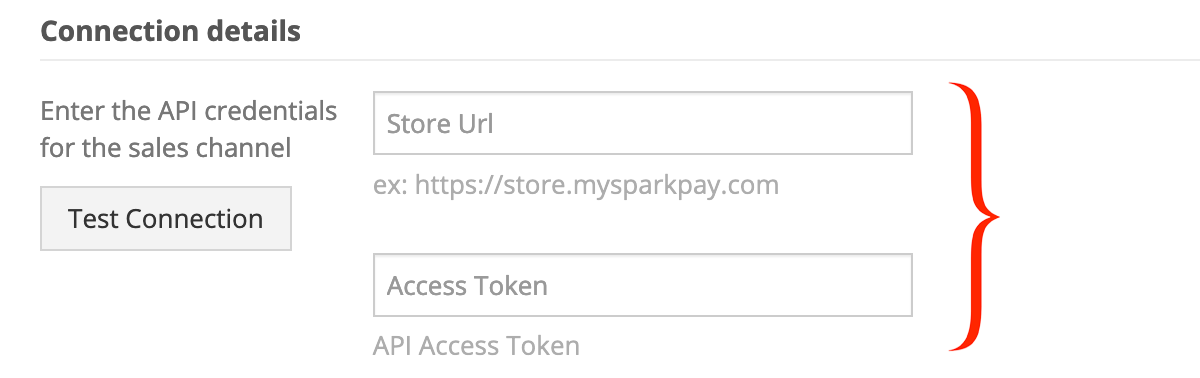Click the red curly brace annotation
This screenshot has height=378, width=1200.
coord(974,216)
